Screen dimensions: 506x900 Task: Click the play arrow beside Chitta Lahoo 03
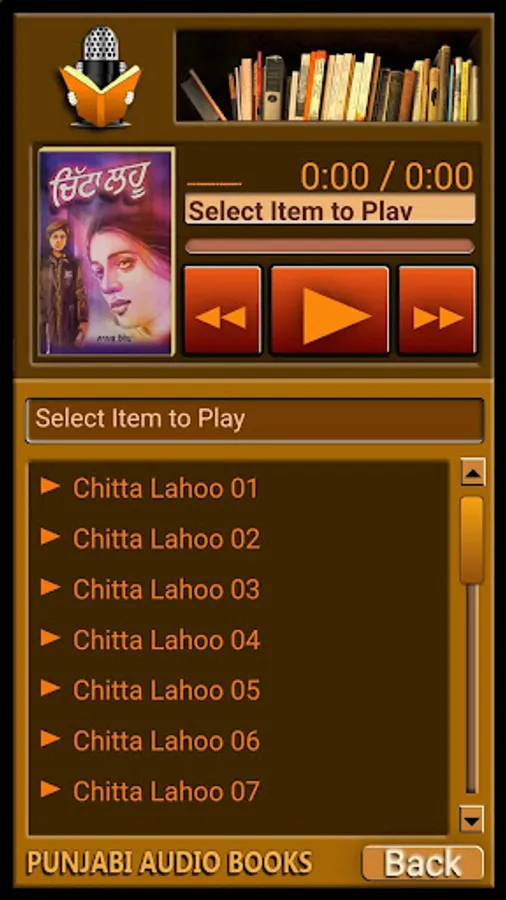pyautogui.click(x=50, y=588)
